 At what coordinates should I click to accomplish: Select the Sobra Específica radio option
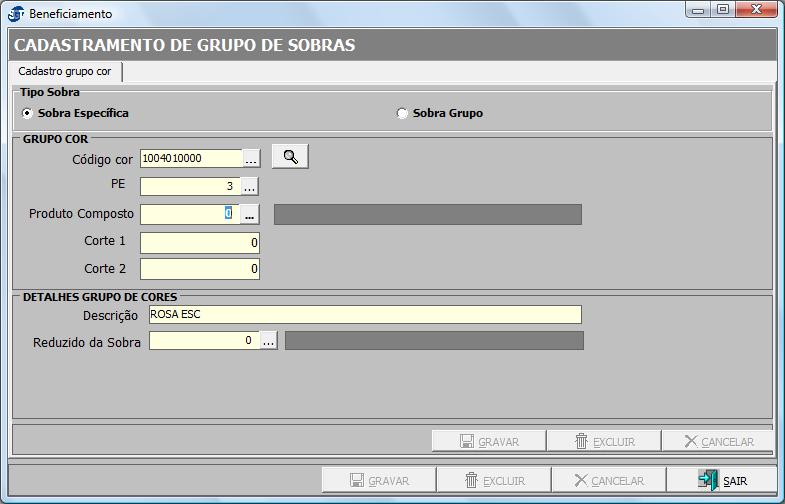click(27, 113)
